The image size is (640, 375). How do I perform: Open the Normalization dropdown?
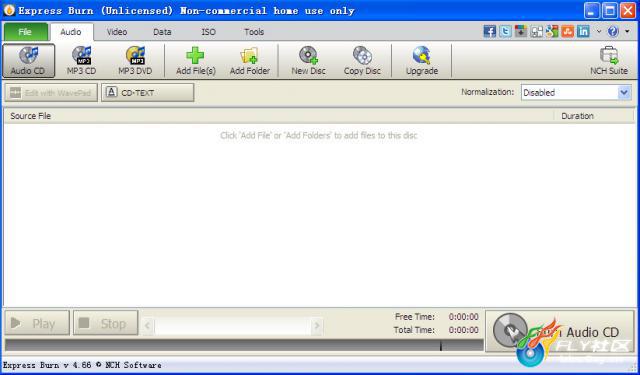click(x=576, y=93)
